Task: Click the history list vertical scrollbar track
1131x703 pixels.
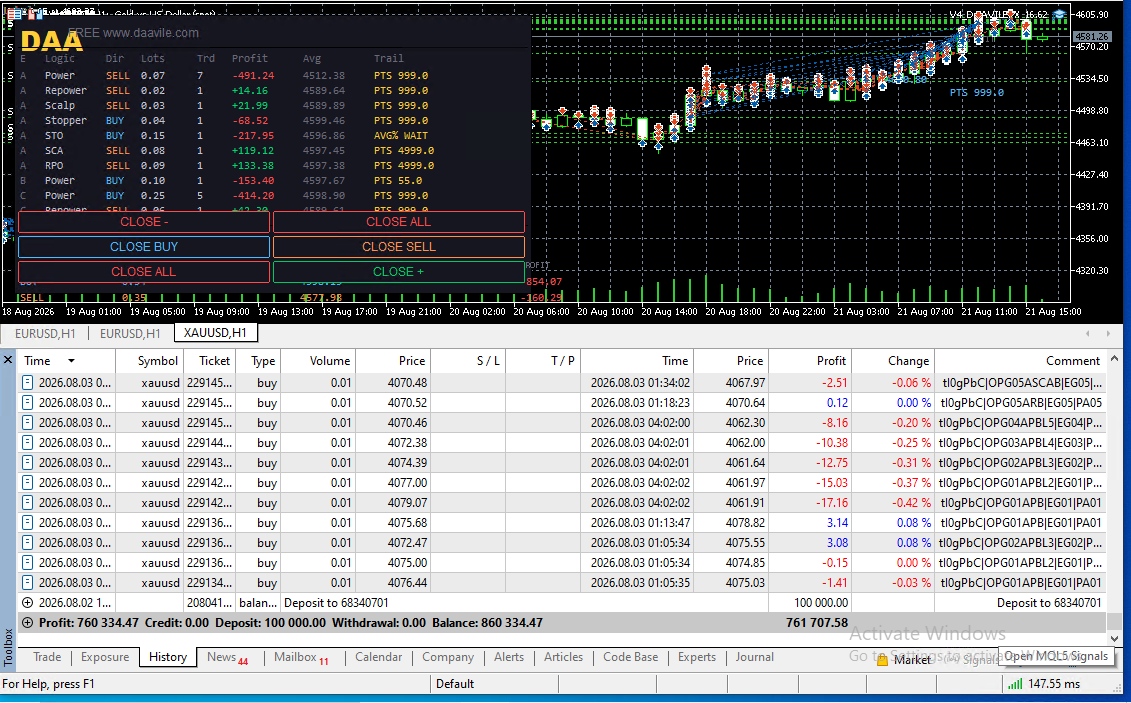Action: (1114, 498)
